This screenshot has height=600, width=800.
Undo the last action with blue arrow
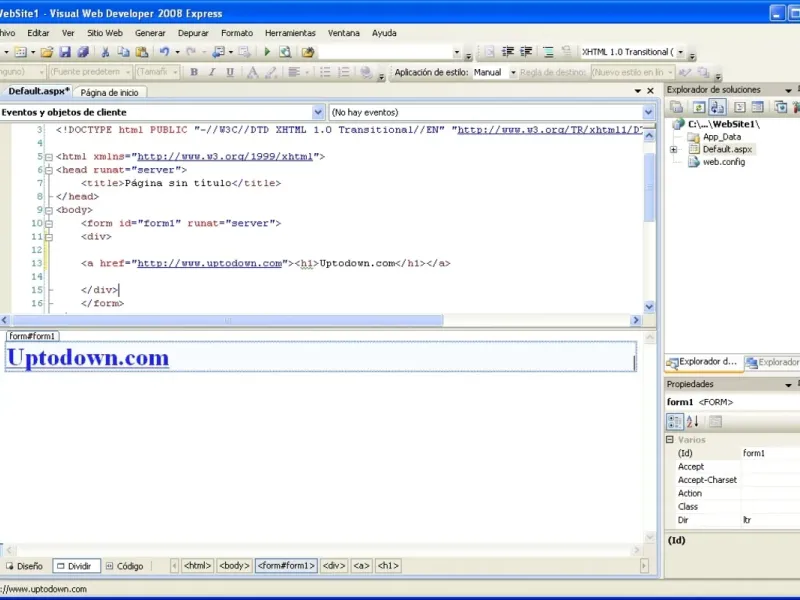pos(164,52)
